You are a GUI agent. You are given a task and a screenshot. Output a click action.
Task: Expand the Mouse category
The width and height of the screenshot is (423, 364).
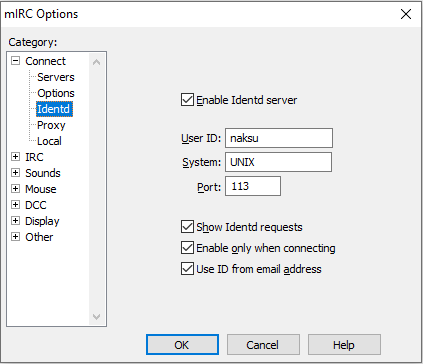tap(15, 189)
